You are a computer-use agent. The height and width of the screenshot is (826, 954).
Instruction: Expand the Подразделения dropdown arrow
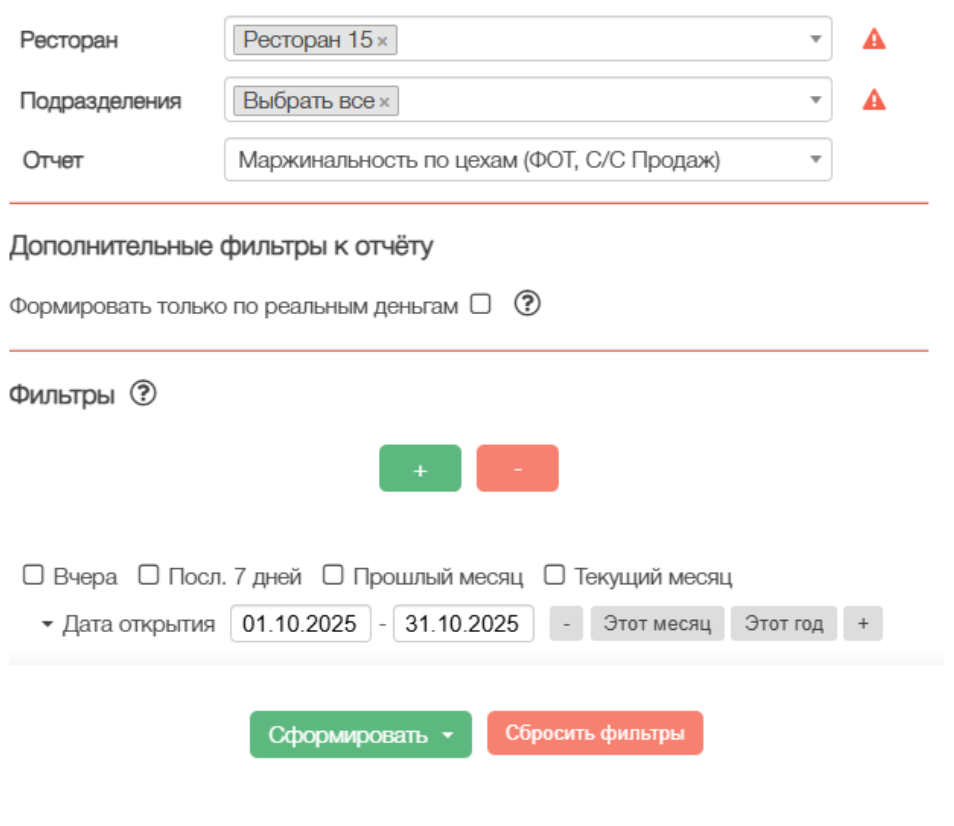(816, 100)
